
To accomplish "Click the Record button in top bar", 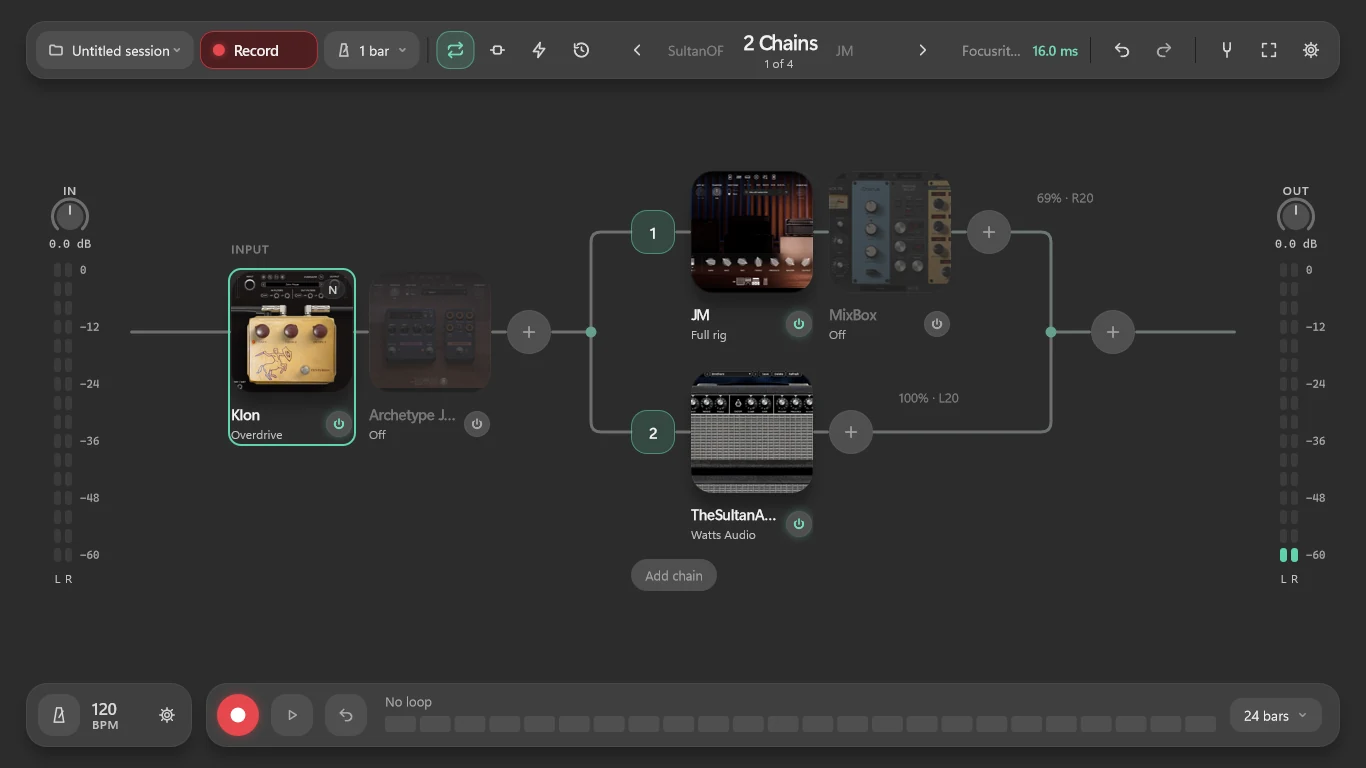I will [x=259, y=50].
